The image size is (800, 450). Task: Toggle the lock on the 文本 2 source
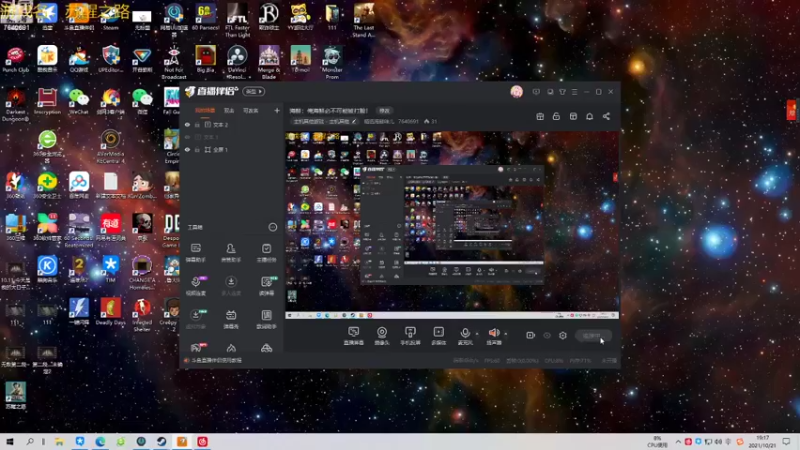[x=197, y=124]
